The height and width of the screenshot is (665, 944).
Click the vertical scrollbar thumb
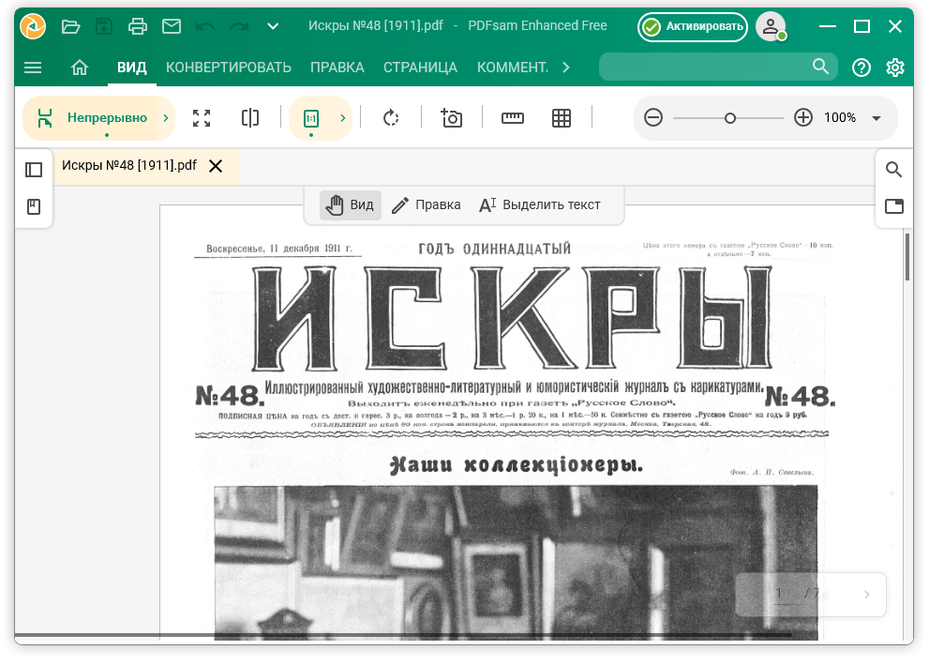coord(907,257)
